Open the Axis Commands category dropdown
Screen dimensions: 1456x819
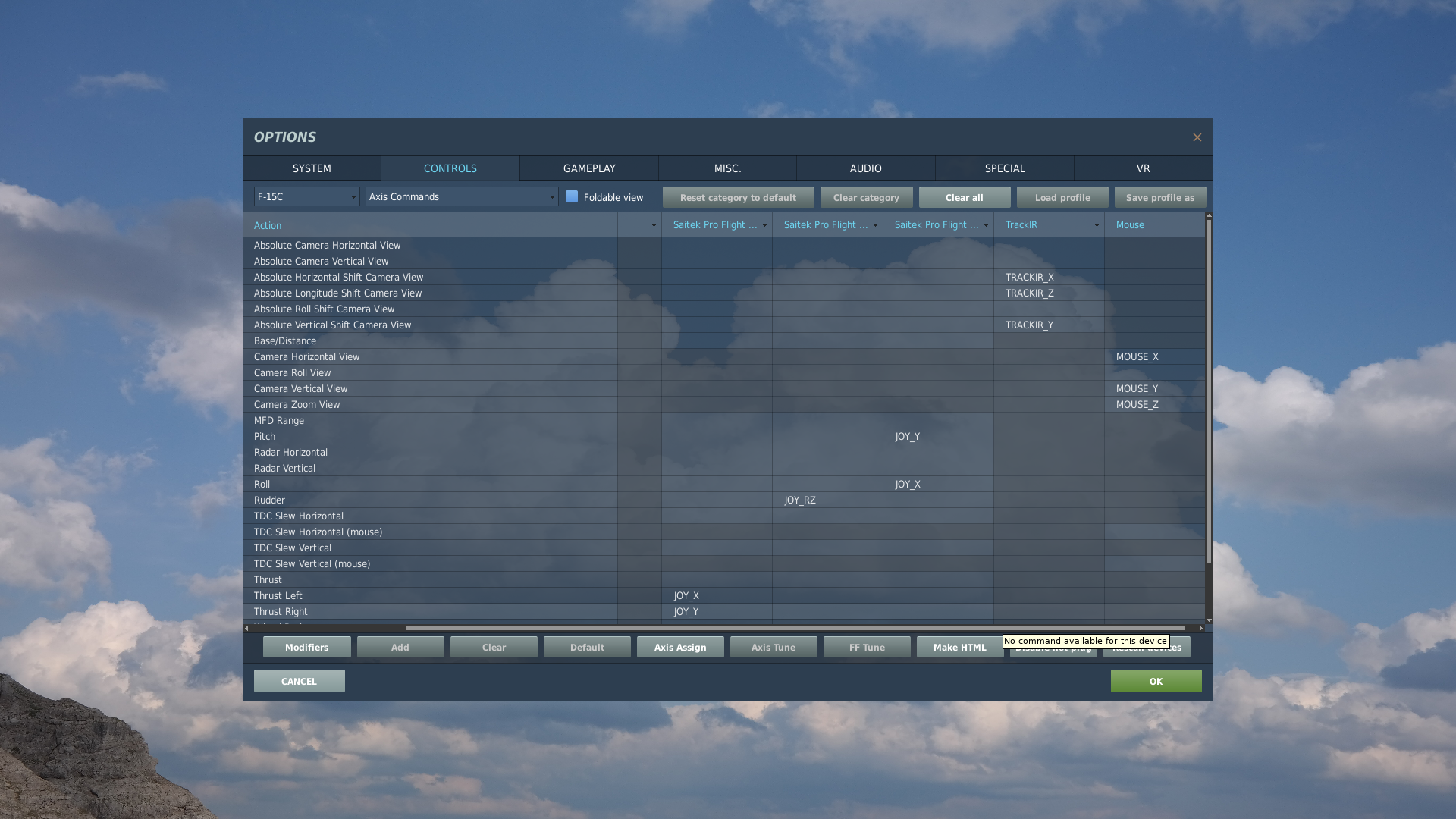point(462,196)
